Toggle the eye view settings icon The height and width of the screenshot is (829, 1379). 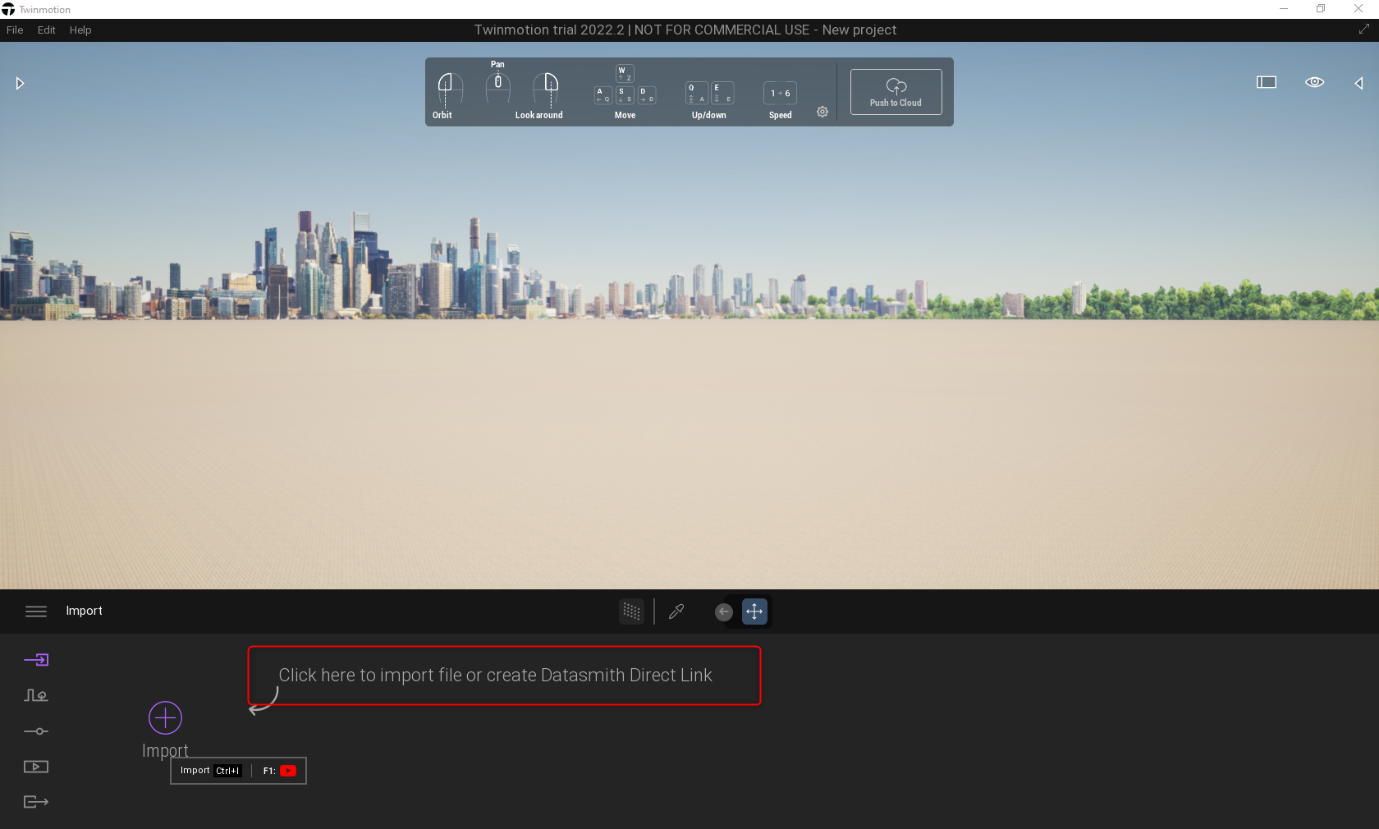[x=1314, y=83]
